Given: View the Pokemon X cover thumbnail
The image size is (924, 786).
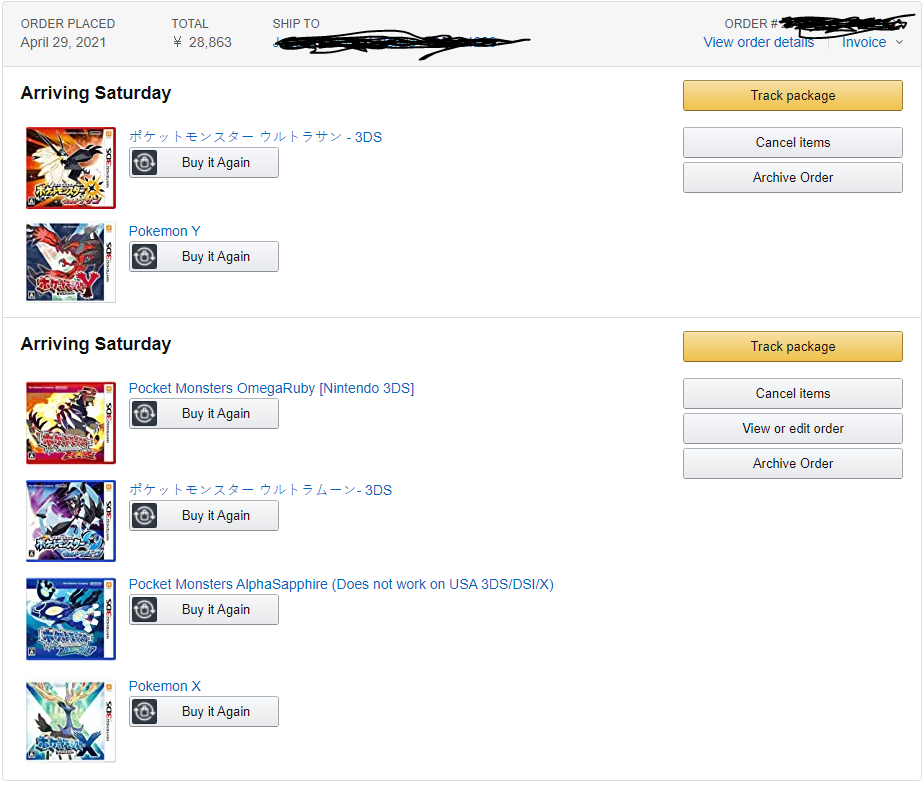Looking at the screenshot, I should click(71, 721).
